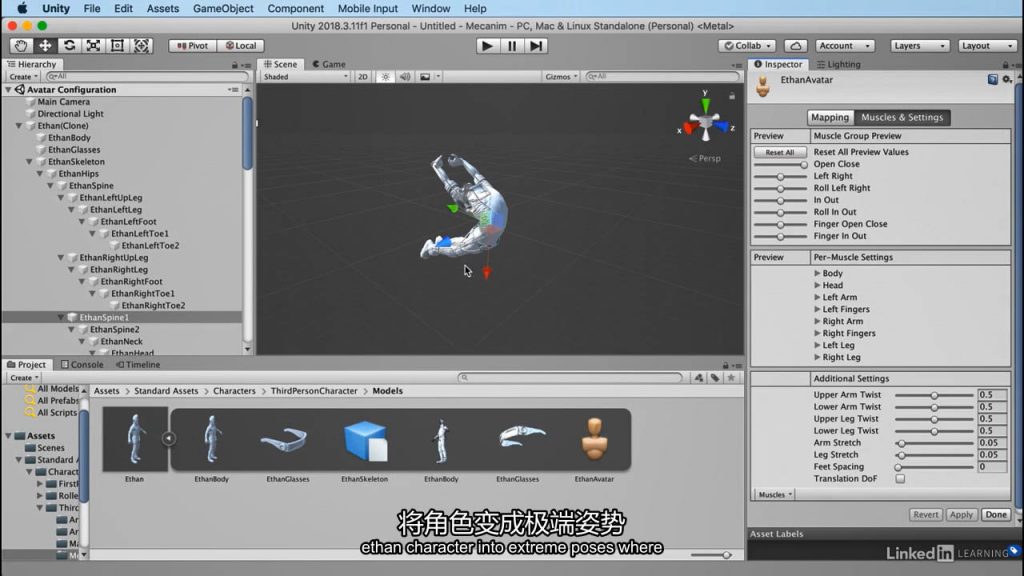Click the Arm Stretch value field

992,443
